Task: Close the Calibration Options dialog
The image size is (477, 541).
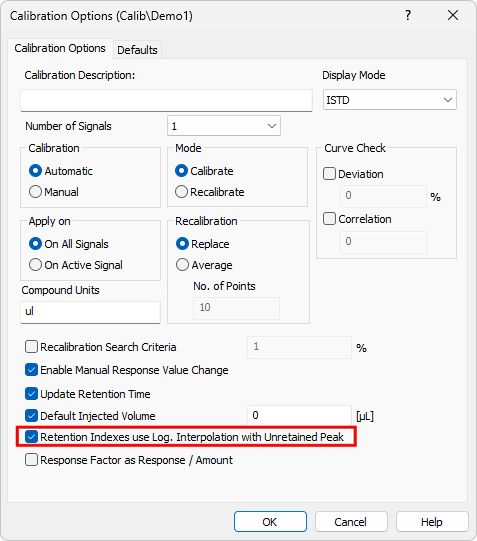Action: point(453,15)
